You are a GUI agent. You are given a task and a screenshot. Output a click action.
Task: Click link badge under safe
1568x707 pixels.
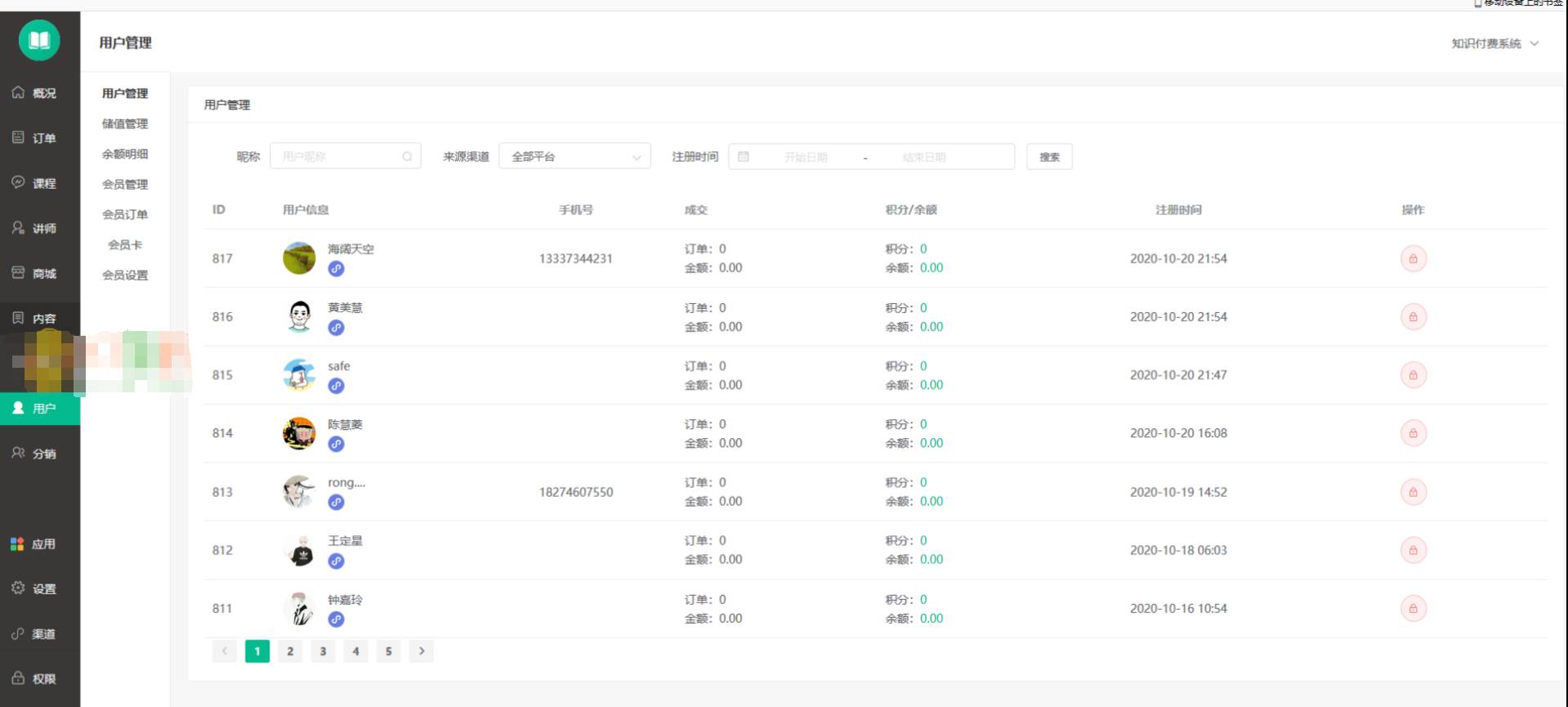[x=336, y=386]
